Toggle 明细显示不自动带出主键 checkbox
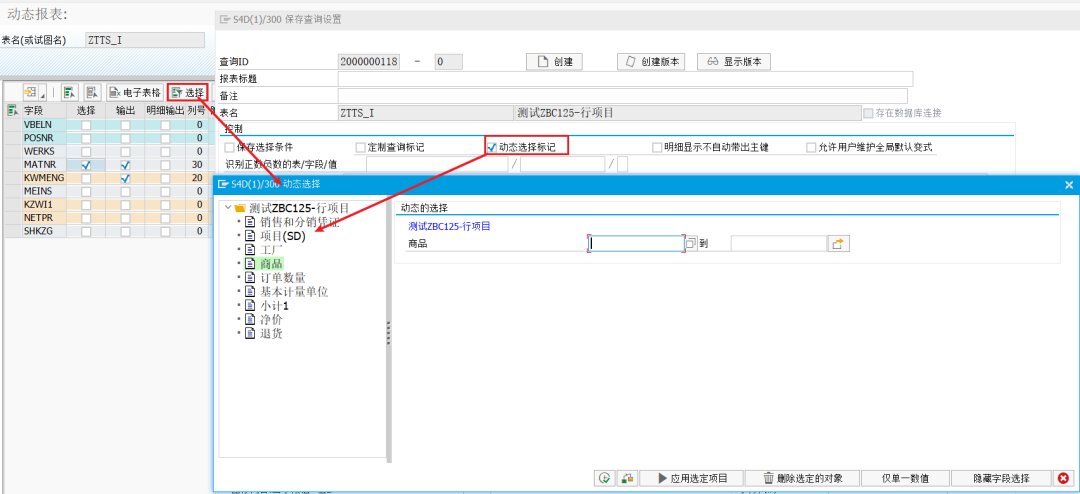This screenshot has height=494, width=1080. [x=657, y=147]
